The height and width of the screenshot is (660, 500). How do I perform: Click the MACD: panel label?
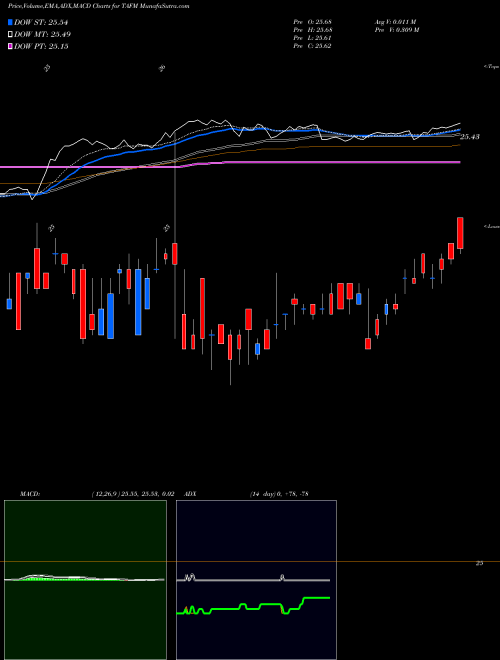click(30, 494)
